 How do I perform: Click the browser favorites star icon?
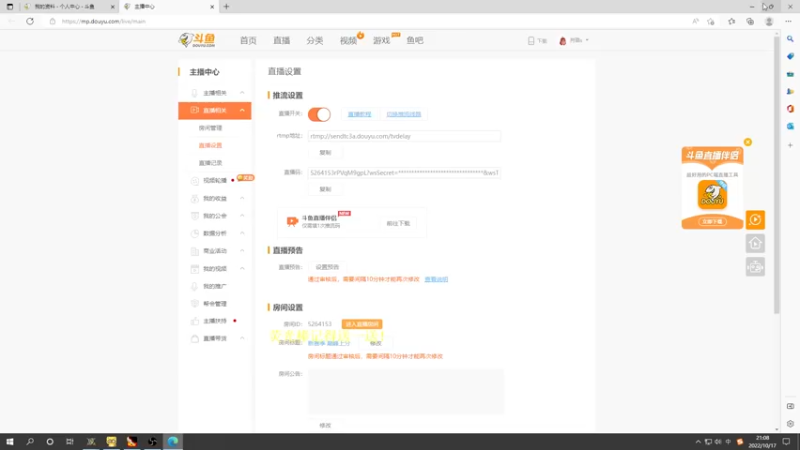[x=731, y=21]
